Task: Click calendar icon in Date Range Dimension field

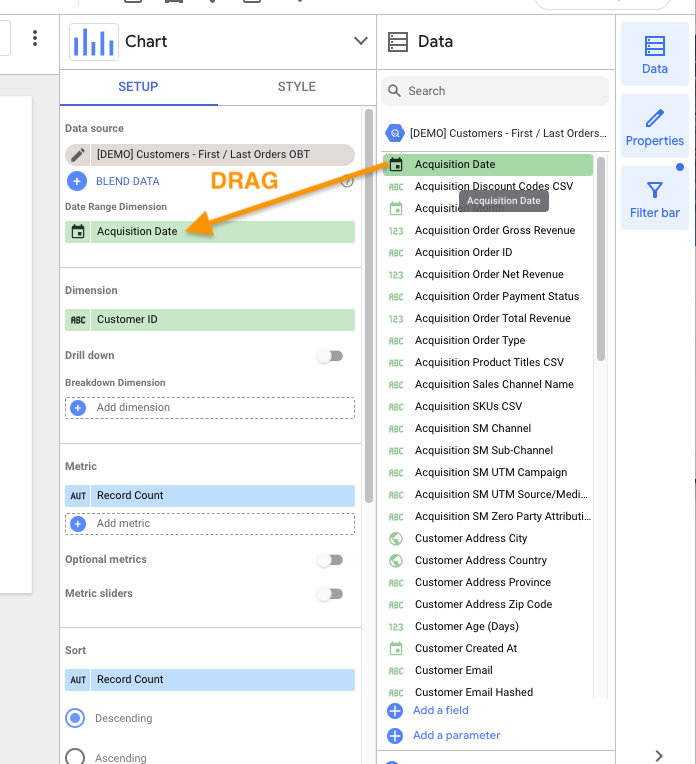Action: tap(78, 231)
